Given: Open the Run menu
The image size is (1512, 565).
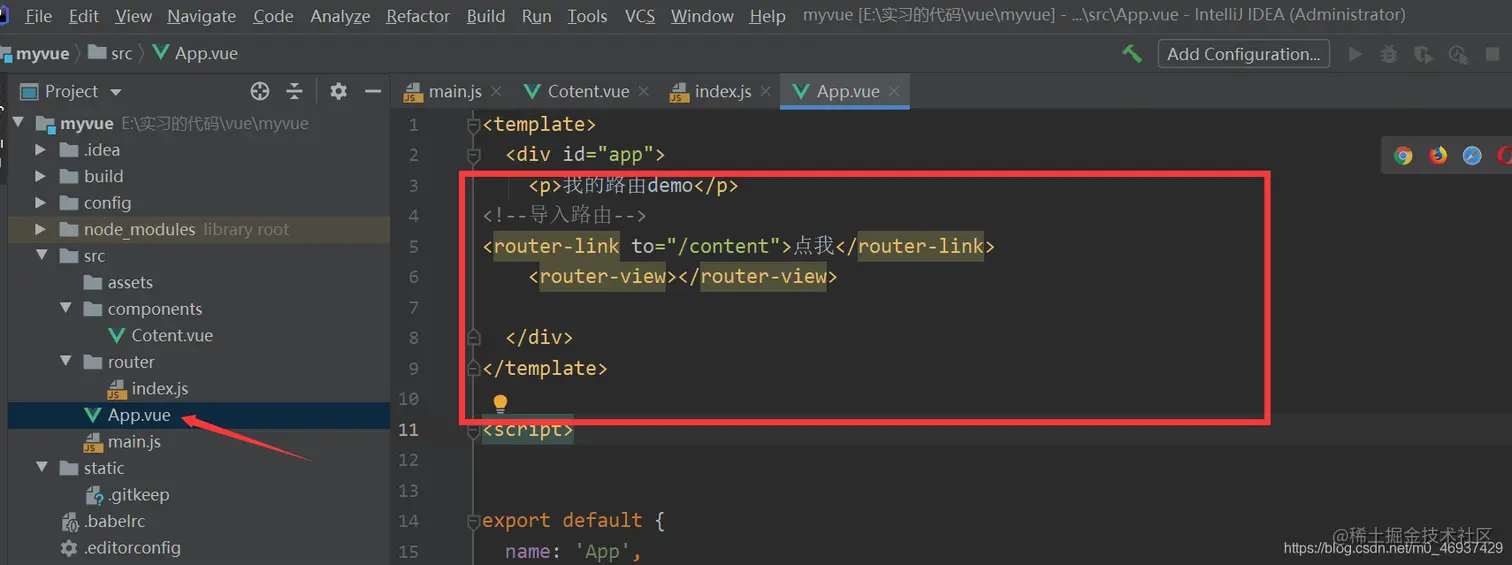Looking at the screenshot, I should click(x=536, y=16).
